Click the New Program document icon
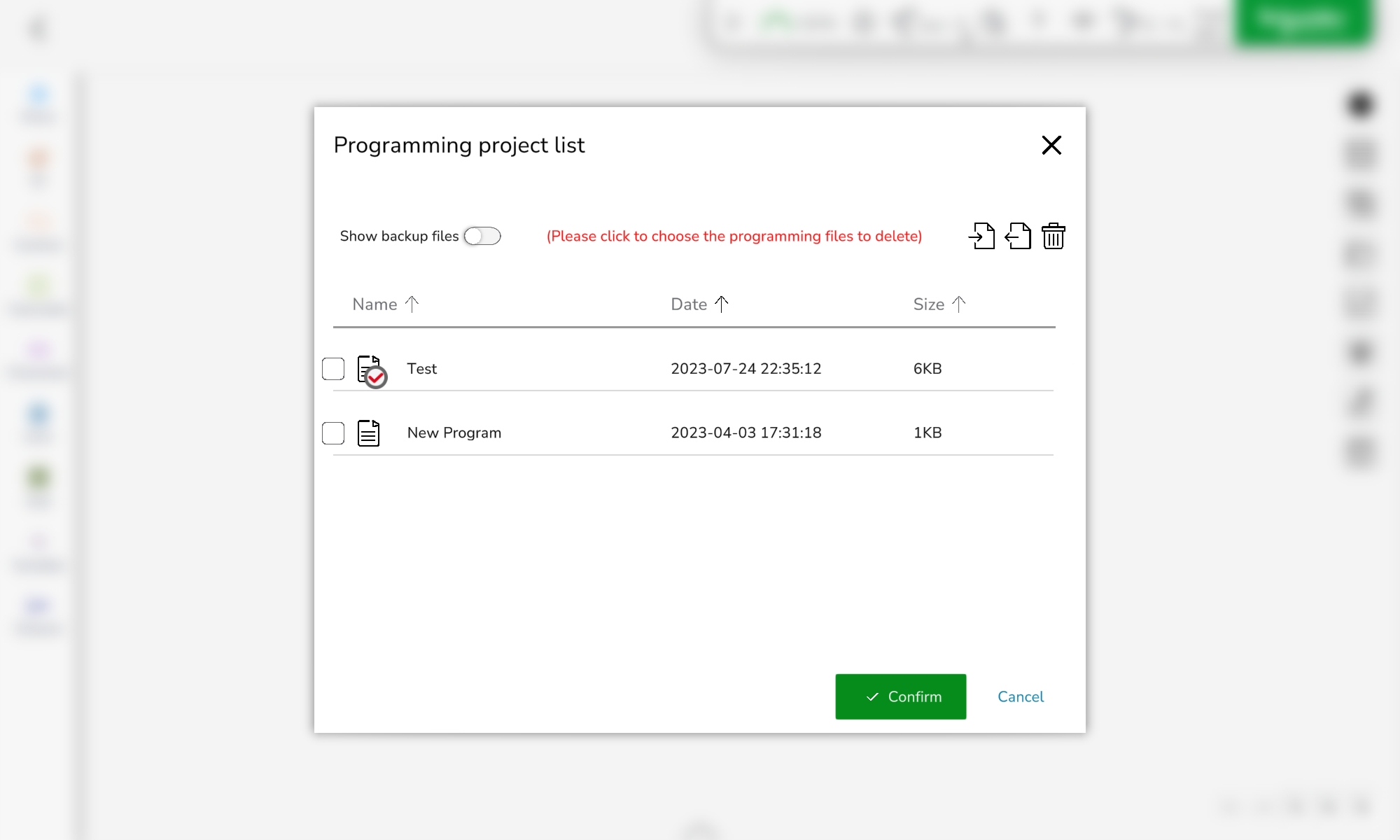Viewport: 1400px width, 840px height. click(368, 433)
